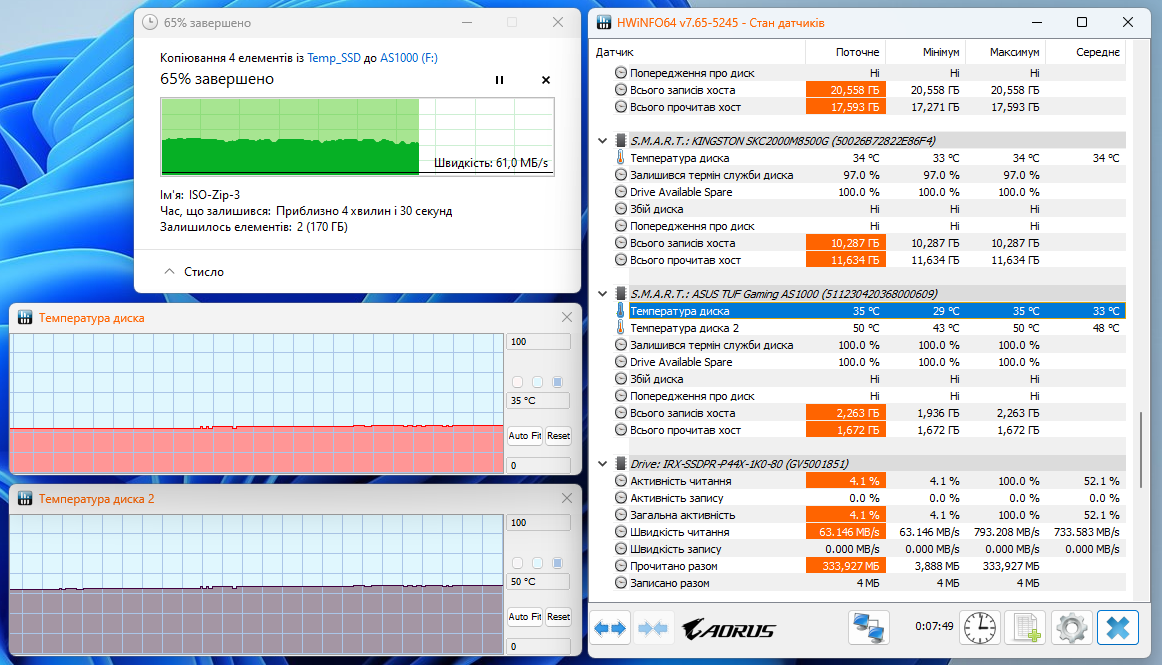1162x665 pixels.
Task: Click sensor icon beside 'Прочитано разом'
Action: (621, 566)
